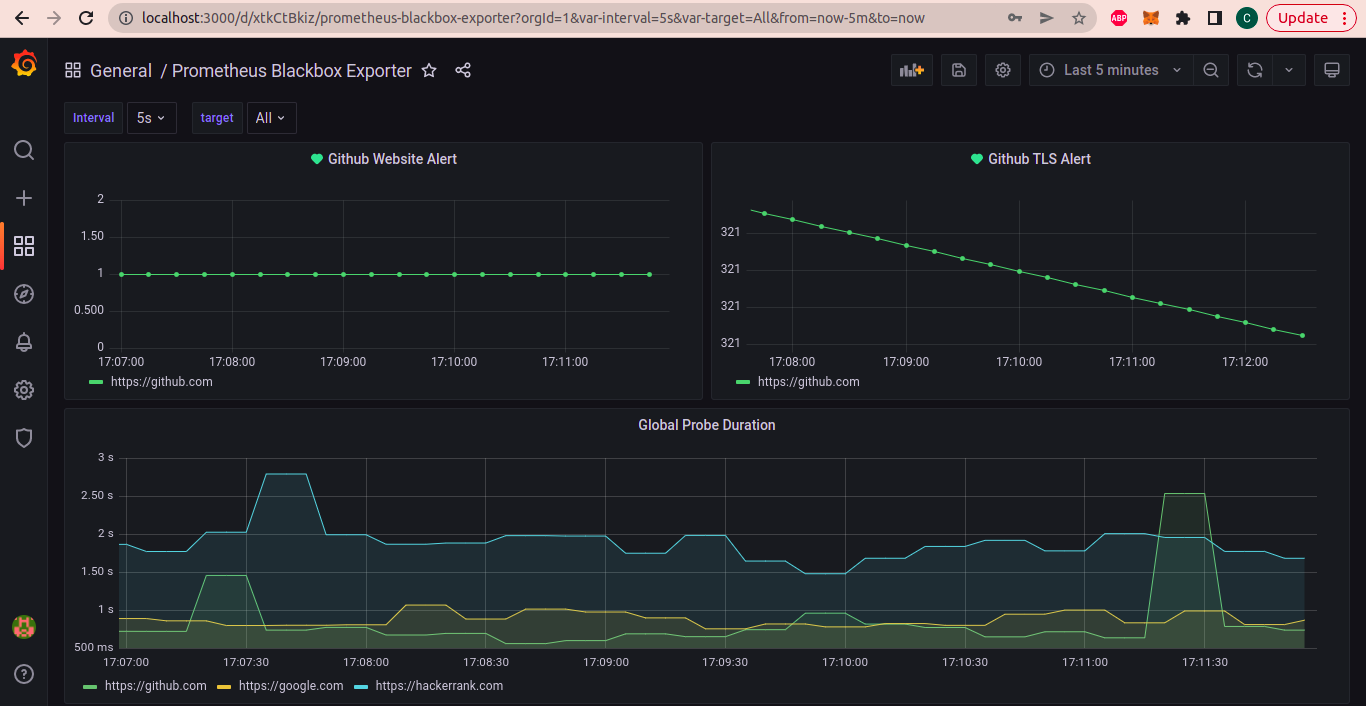The image size is (1366, 706).
Task: Open the Grafana home logo
Action: (24, 65)
